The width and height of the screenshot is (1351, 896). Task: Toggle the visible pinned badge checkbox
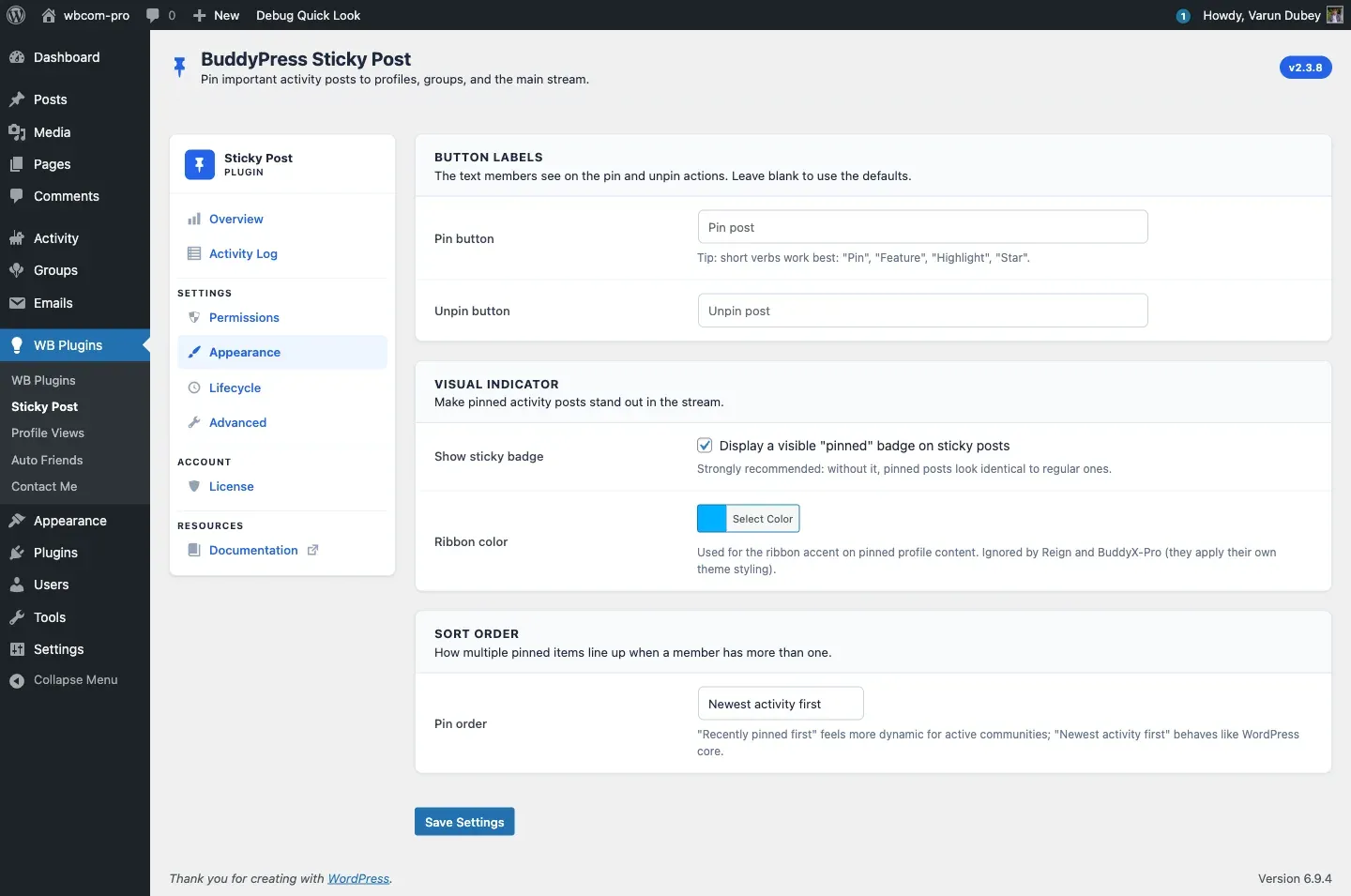[x=705, y=446]
